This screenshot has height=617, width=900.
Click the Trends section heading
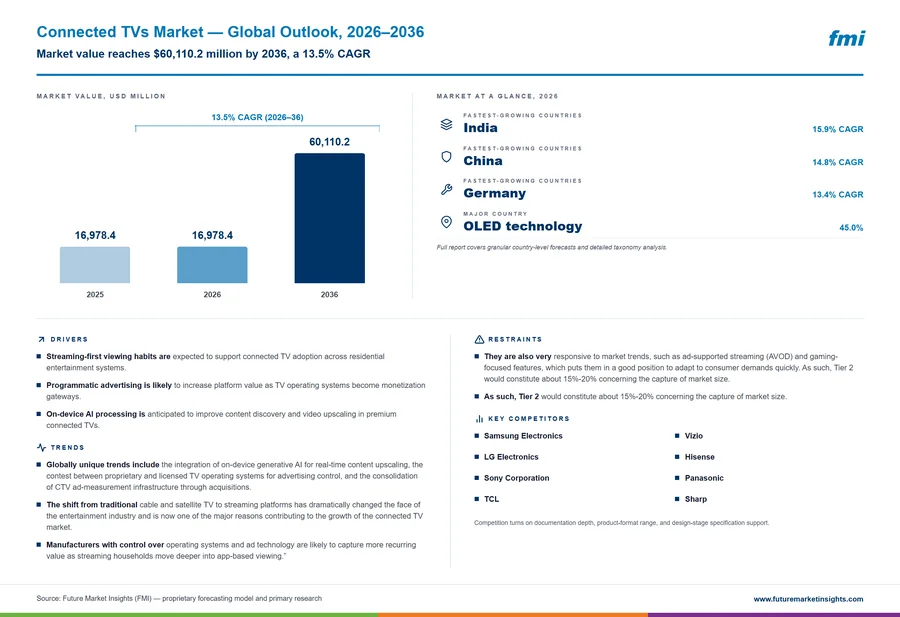(x=67, y=448)
